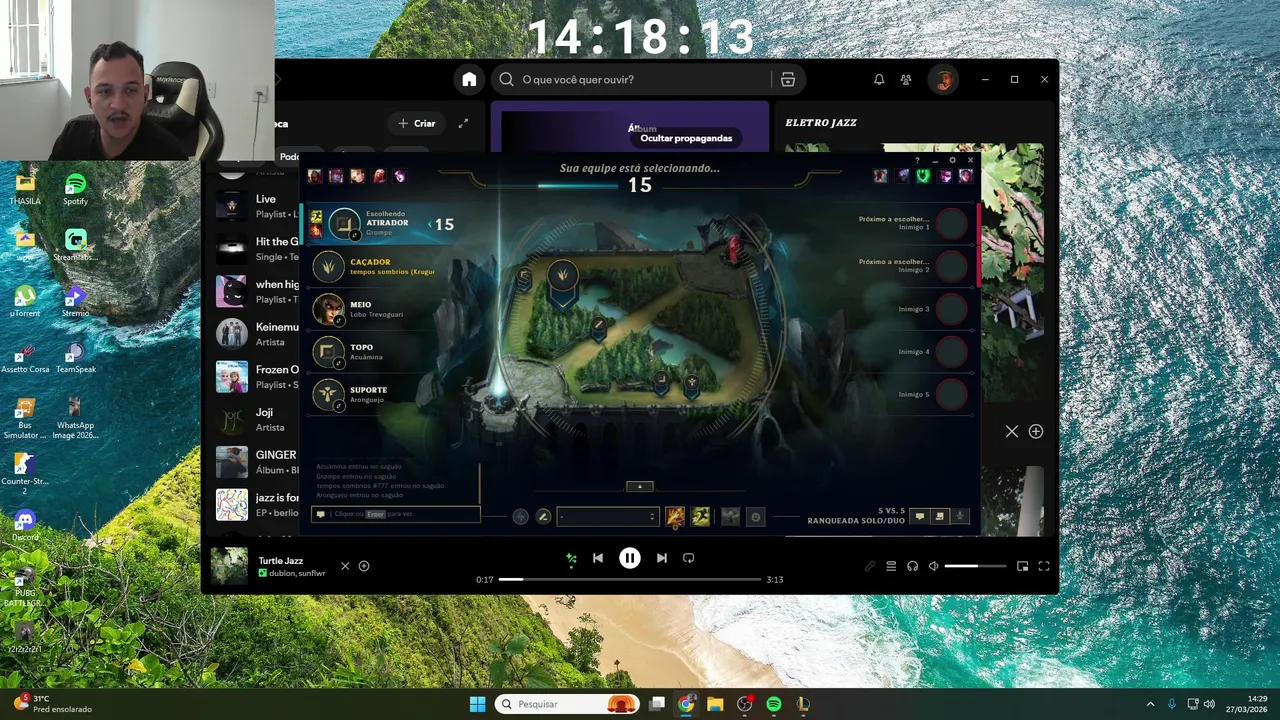Expand the skin selection arrow above rune bar
The image size is (1280, 720).
(640, 487)
